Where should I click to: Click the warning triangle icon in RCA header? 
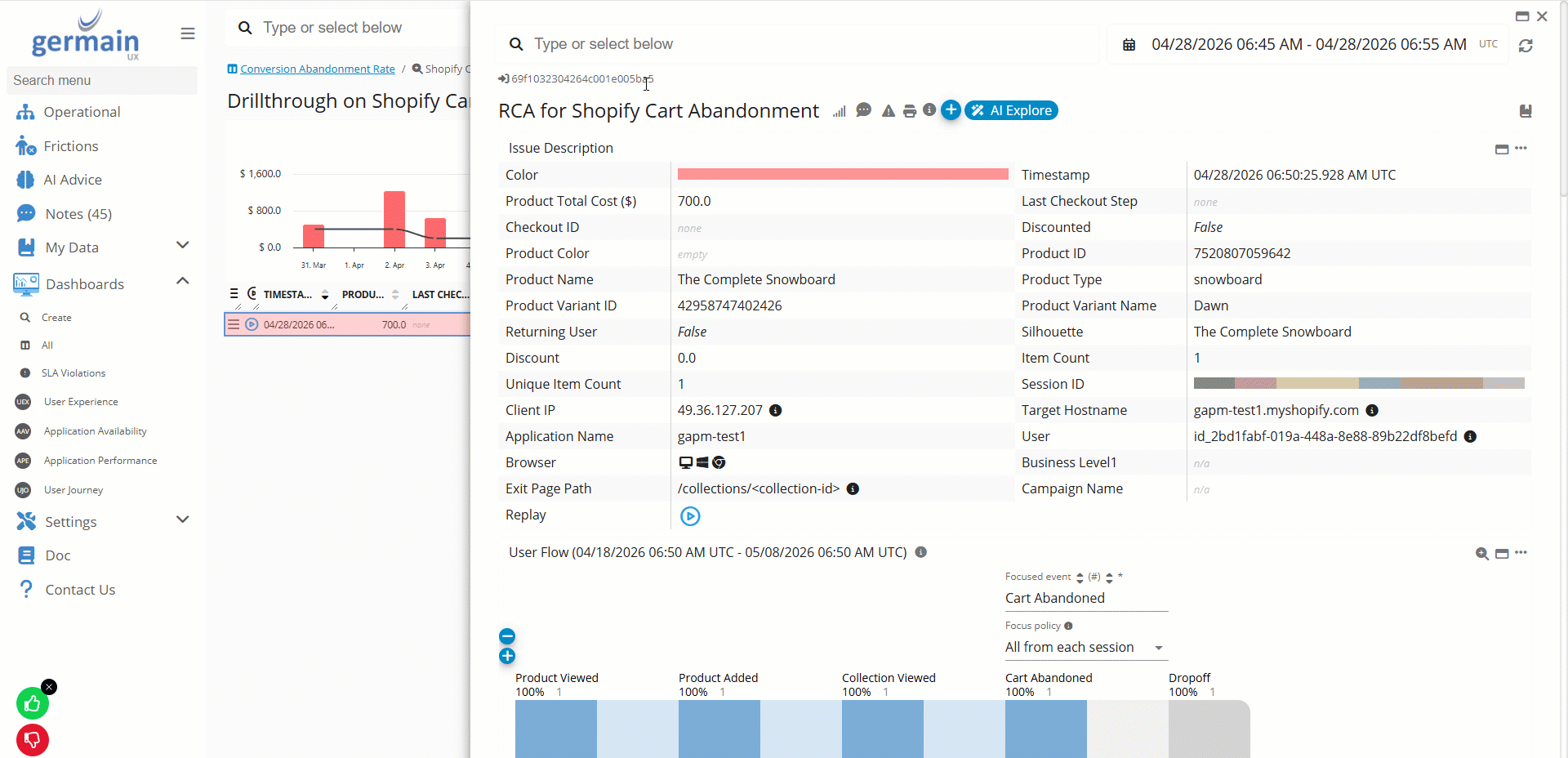coord(889,111)
